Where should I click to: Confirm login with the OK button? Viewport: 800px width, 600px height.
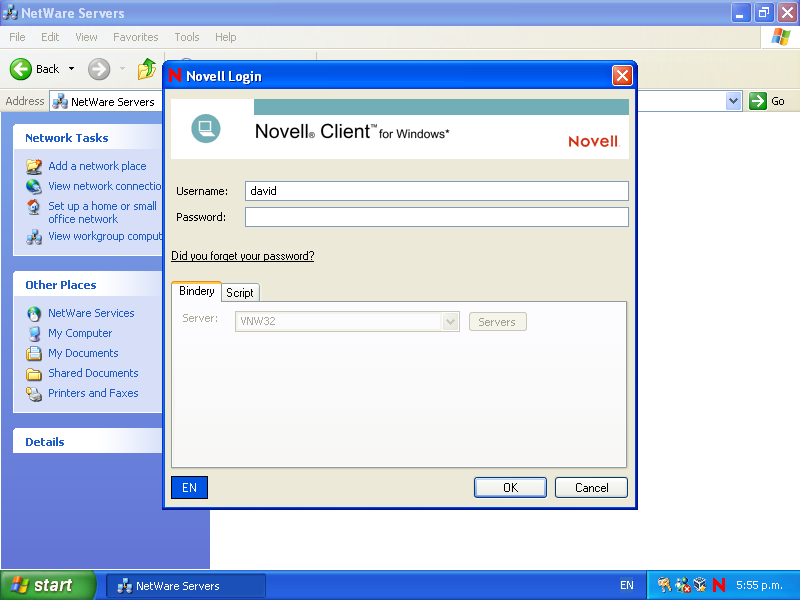[x=510, y=488]
